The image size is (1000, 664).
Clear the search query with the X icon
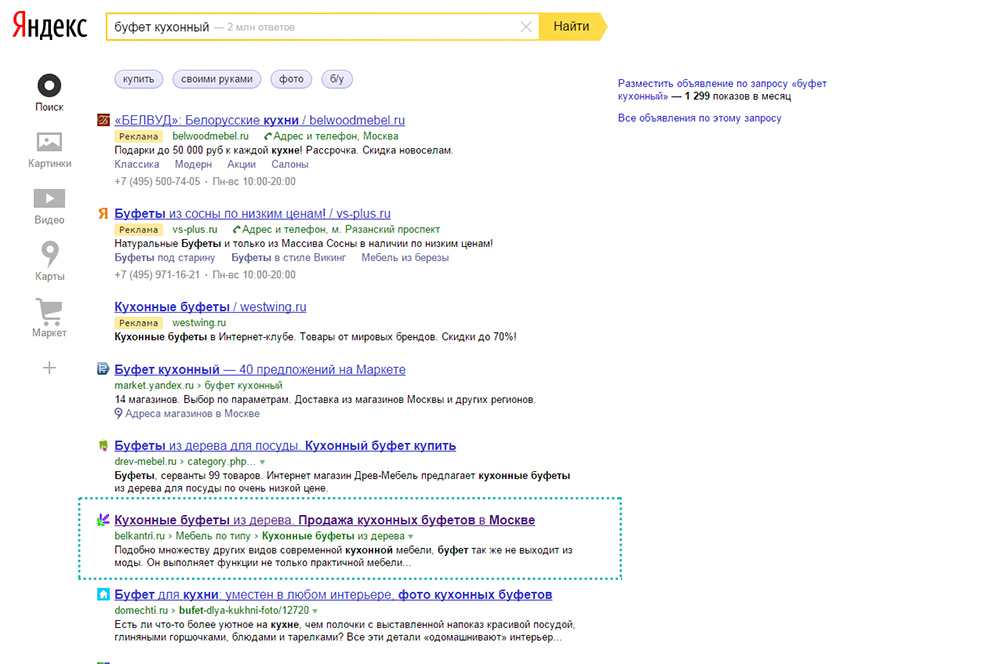tap(526, 27)
